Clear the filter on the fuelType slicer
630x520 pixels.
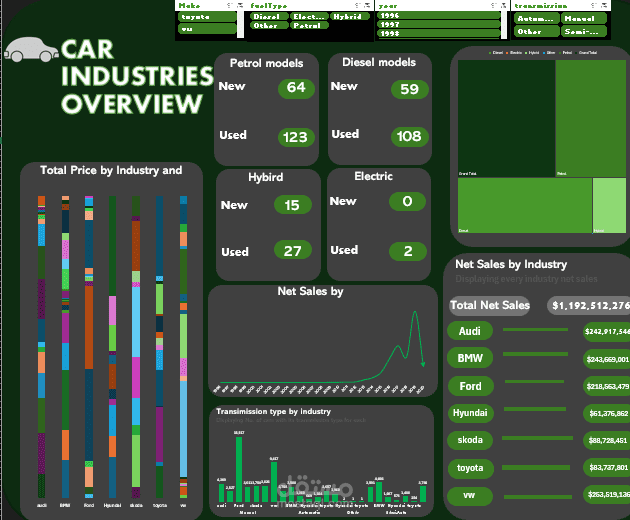click(368, 5)
